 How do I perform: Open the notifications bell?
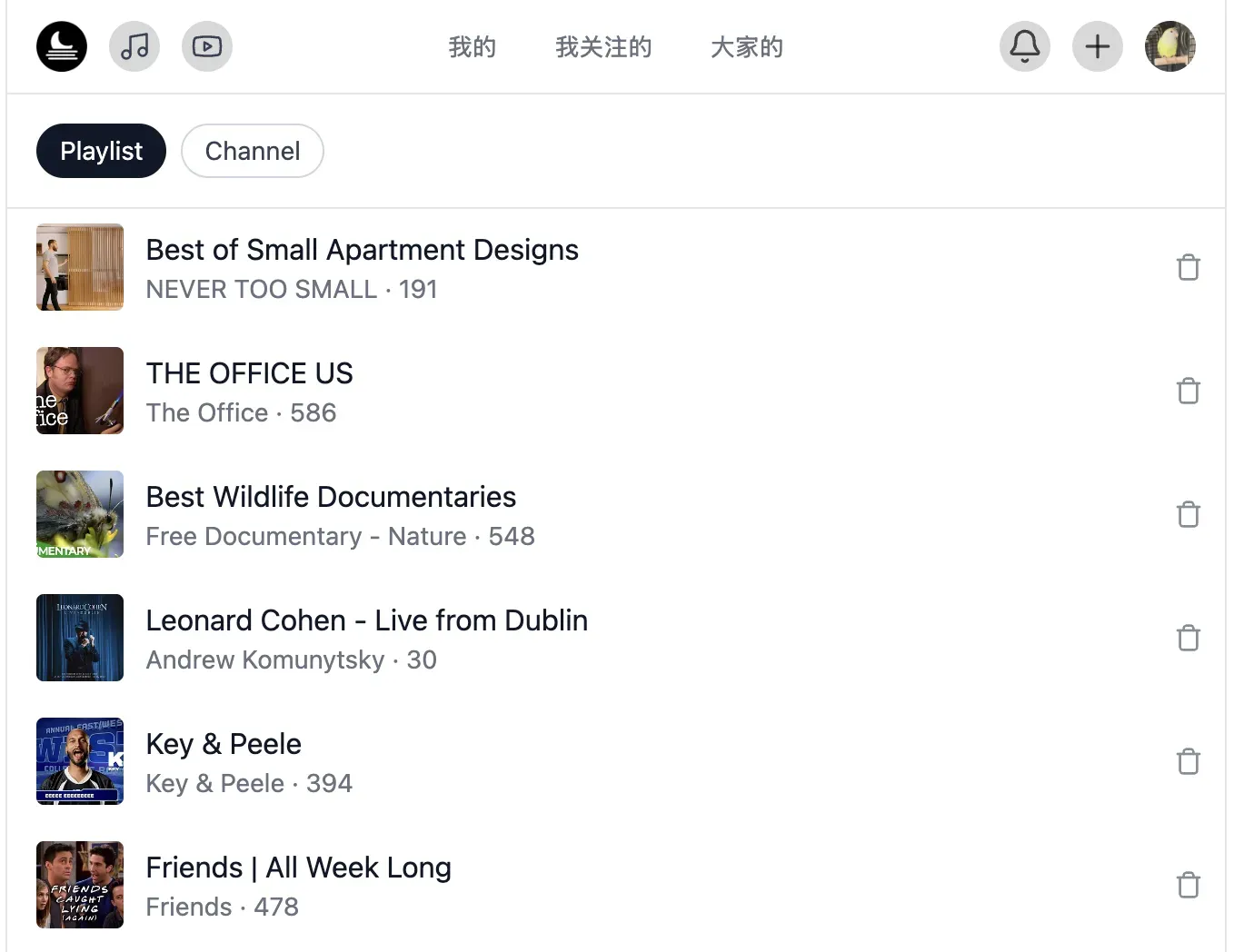pyautogui.click(x=1025, y=46)
